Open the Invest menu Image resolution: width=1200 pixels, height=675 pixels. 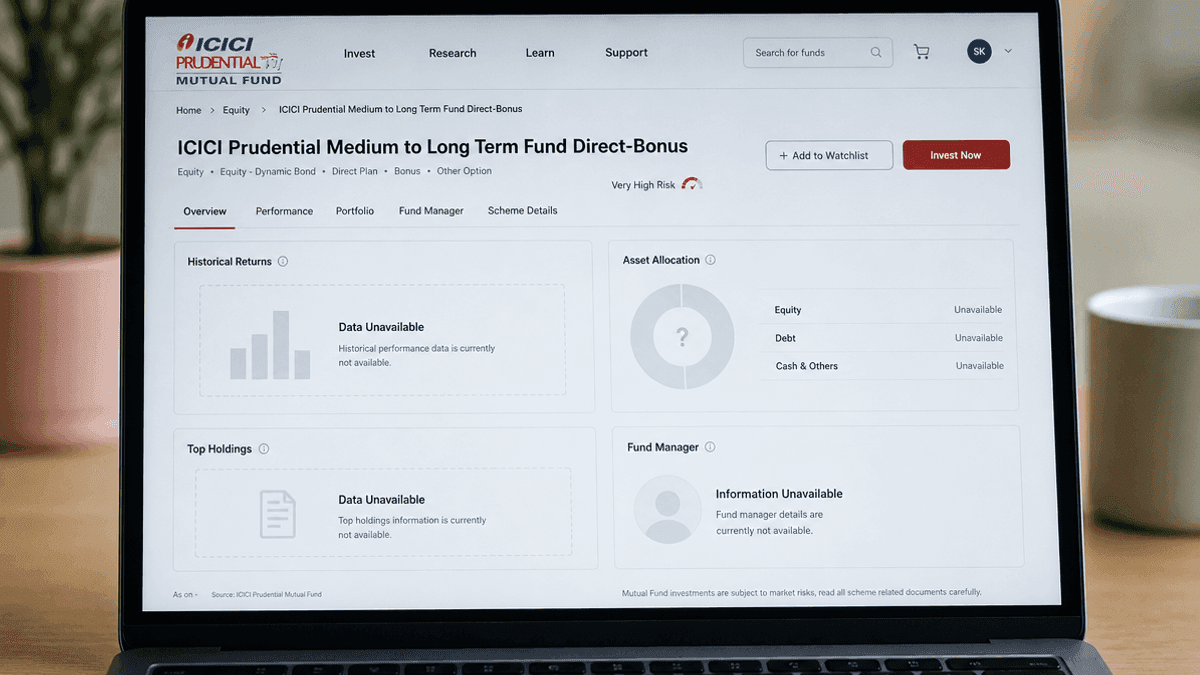coord(359,54)
